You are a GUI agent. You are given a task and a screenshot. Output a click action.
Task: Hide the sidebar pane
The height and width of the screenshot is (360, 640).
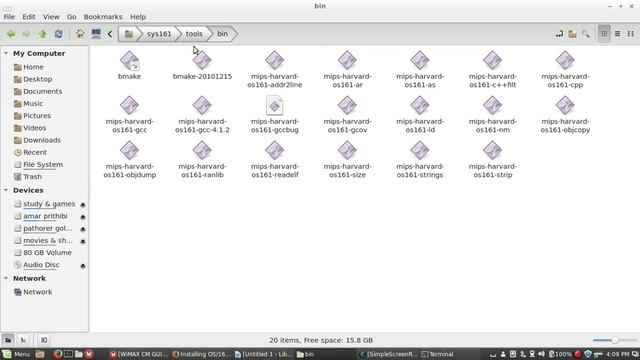(x=44, y=340)
